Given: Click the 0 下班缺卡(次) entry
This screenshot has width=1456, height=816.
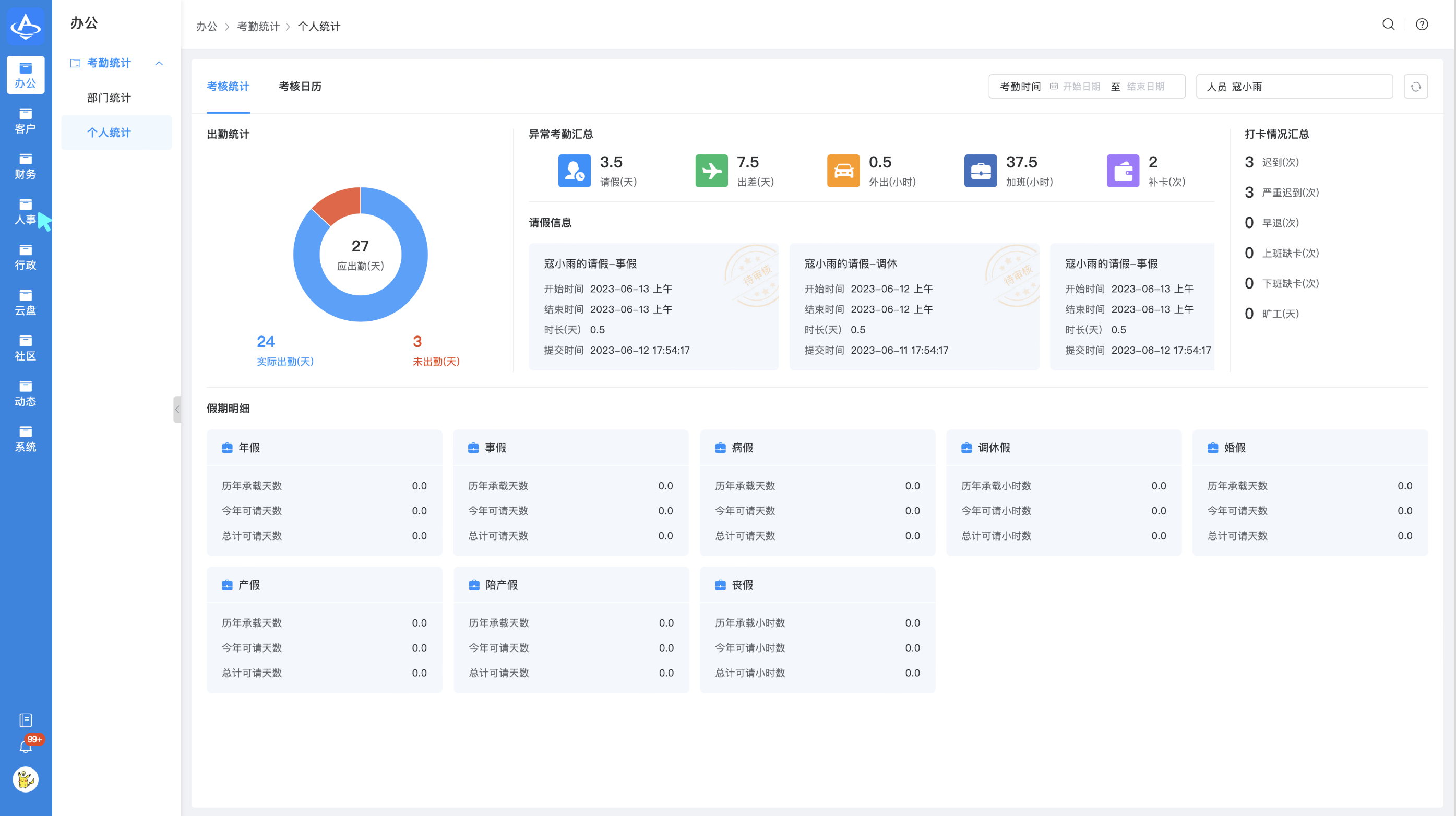Looking at the screenshot, I should 1282,283.
